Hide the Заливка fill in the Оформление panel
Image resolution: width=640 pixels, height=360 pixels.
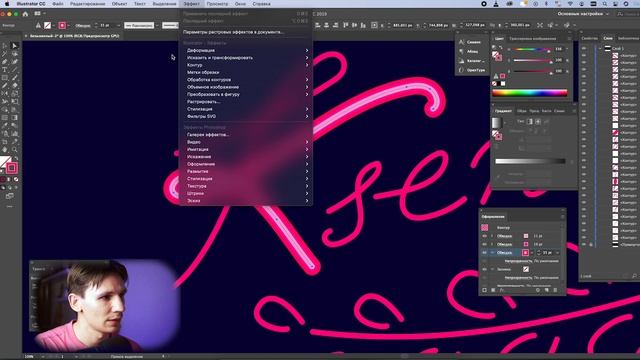point(484,269)
